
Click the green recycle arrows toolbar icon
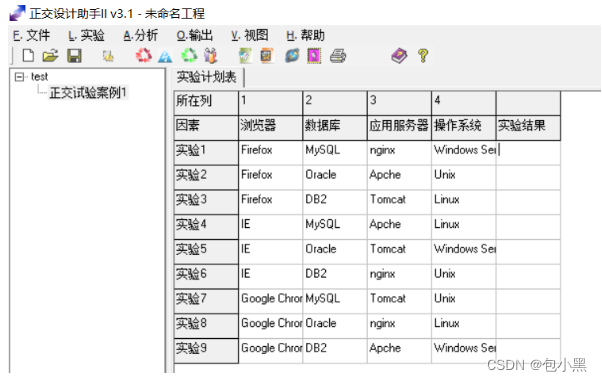(x=189, y=56)
